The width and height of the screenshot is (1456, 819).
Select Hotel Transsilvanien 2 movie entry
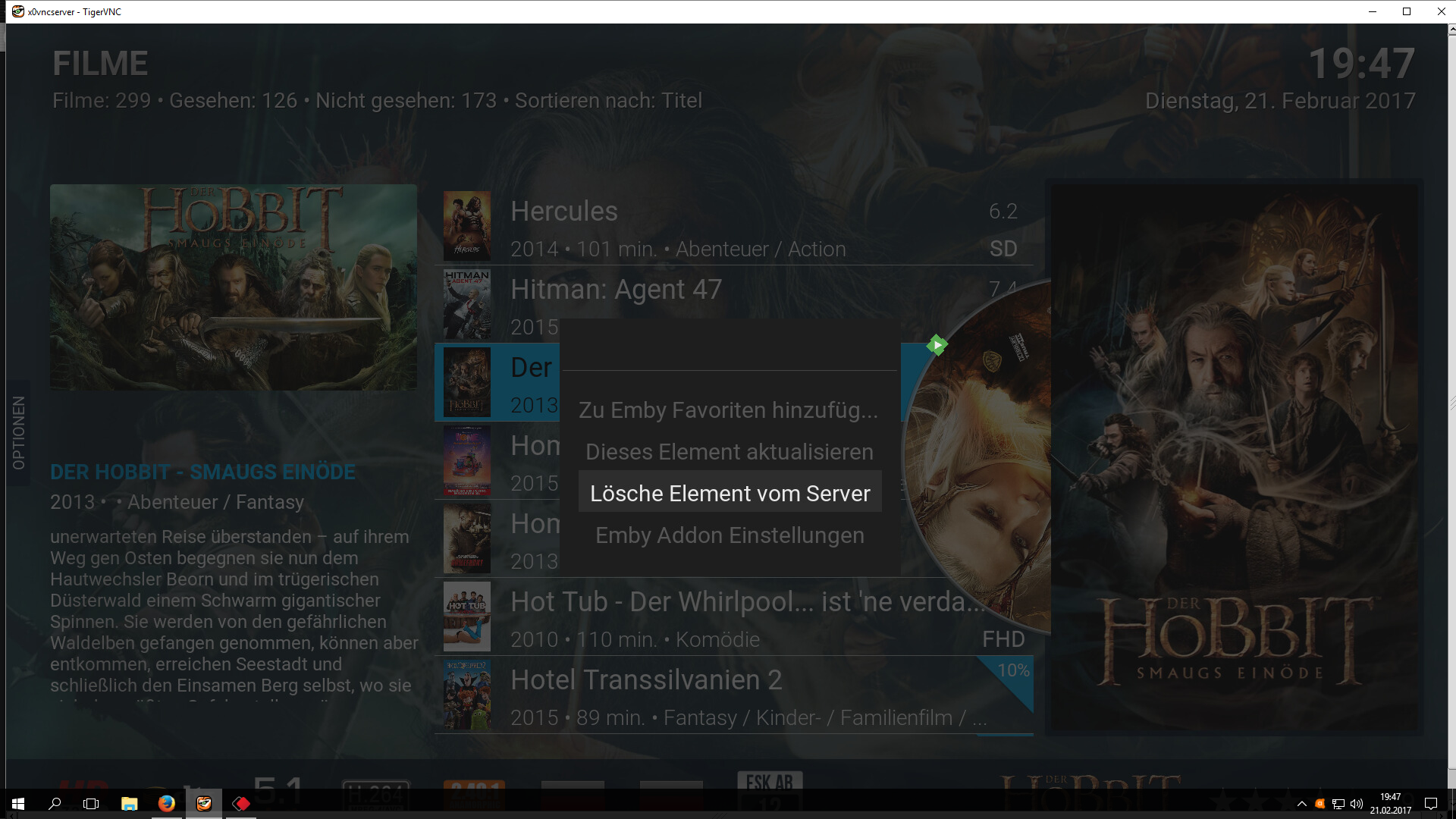point(733,695)
